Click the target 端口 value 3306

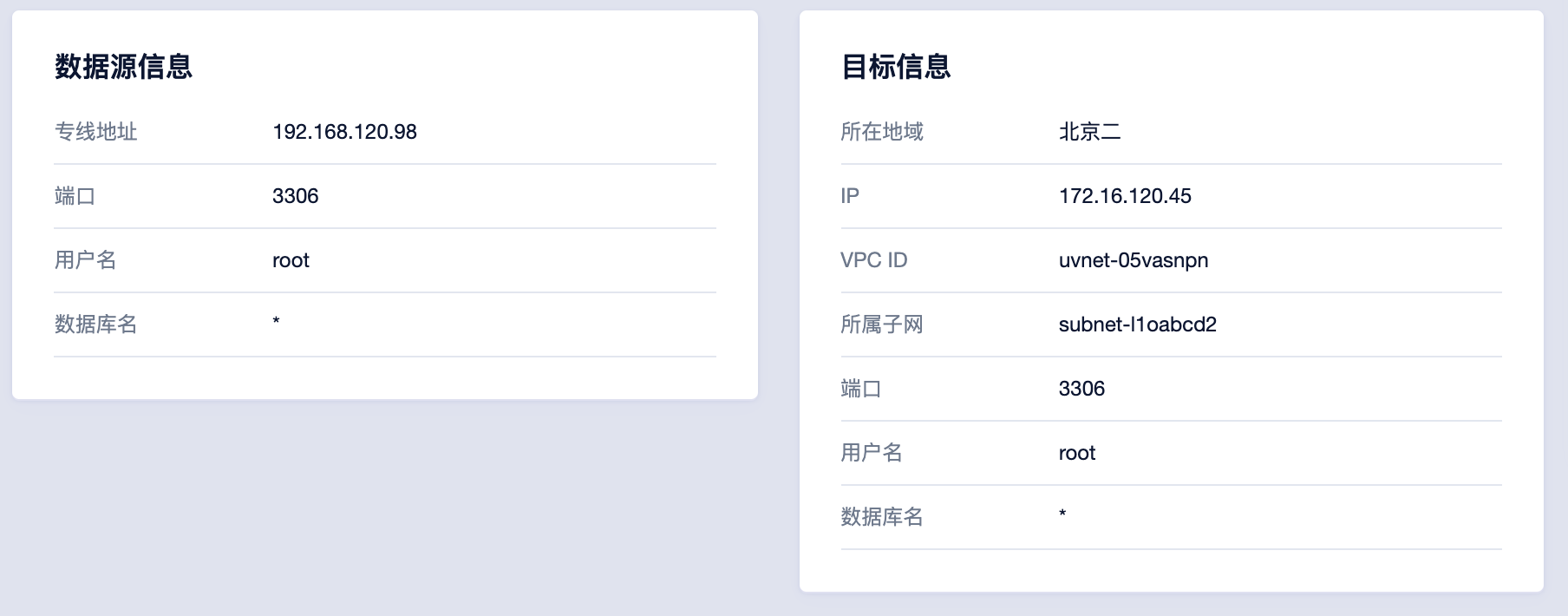(1081, 389)
